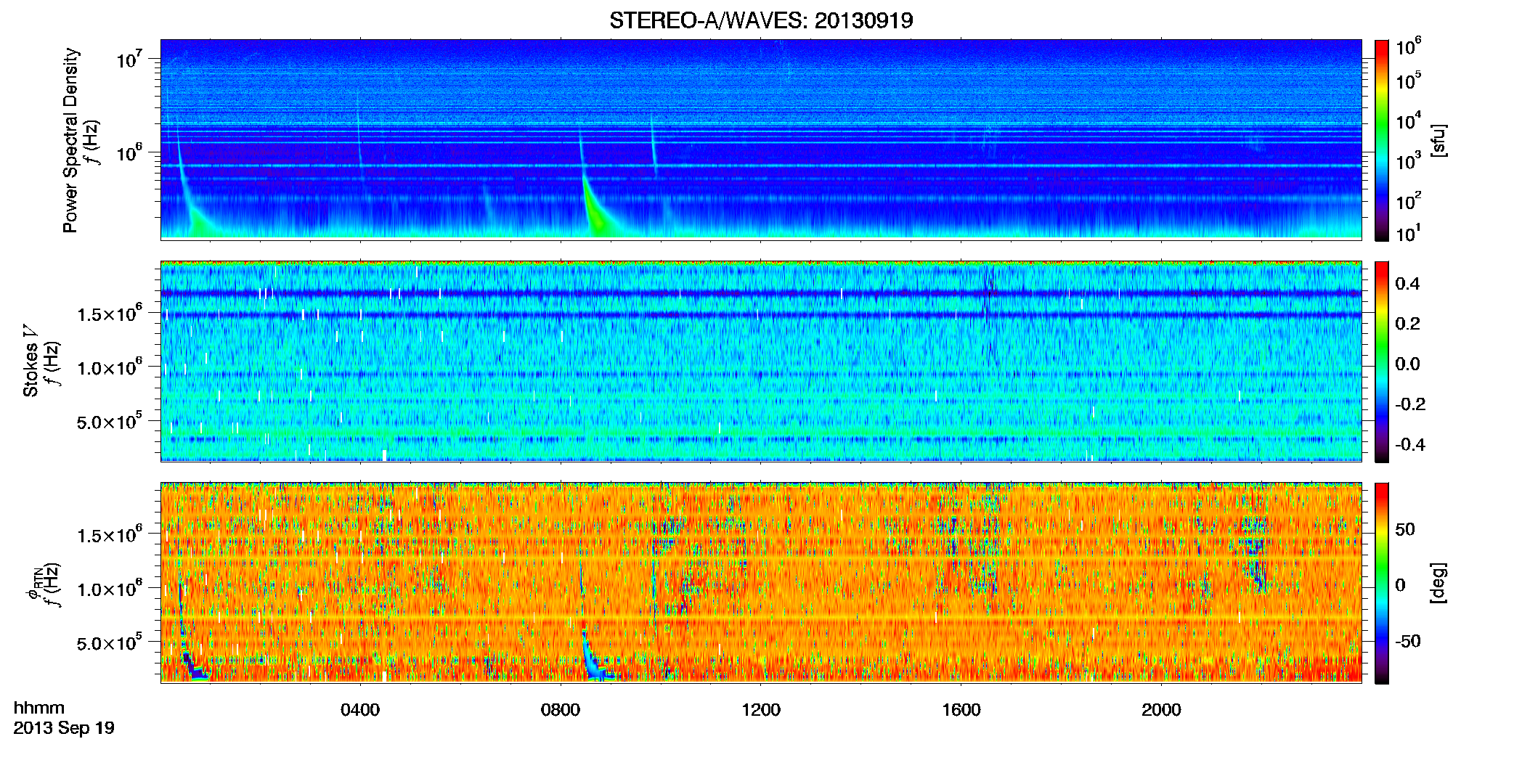Viewport: 1522px width, 784px height.
Task: Click the [sfu] colorbar unit label
Action: click(x=1438, y=140)
